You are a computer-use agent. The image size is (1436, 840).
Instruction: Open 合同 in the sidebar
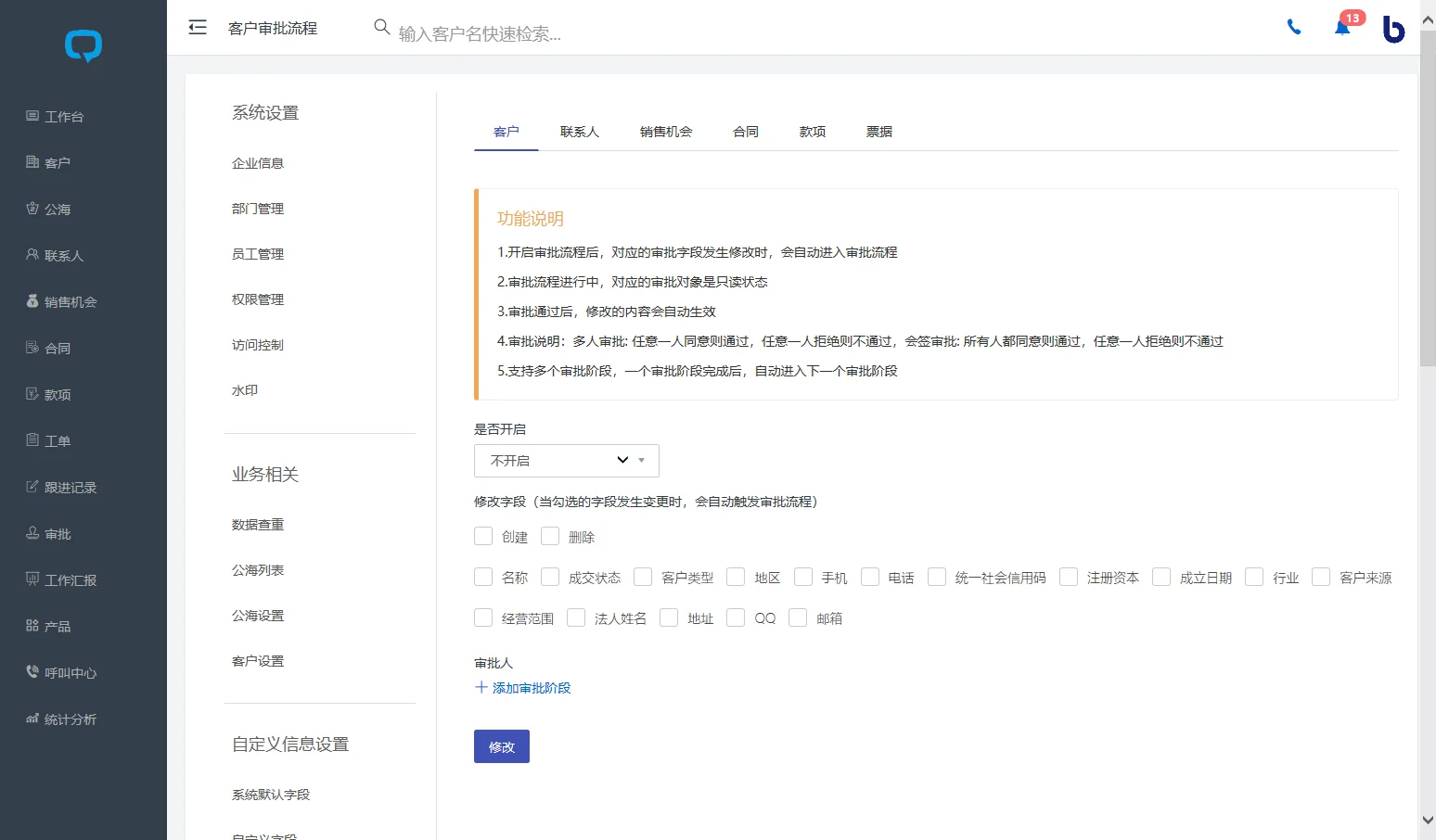point(48,348)
